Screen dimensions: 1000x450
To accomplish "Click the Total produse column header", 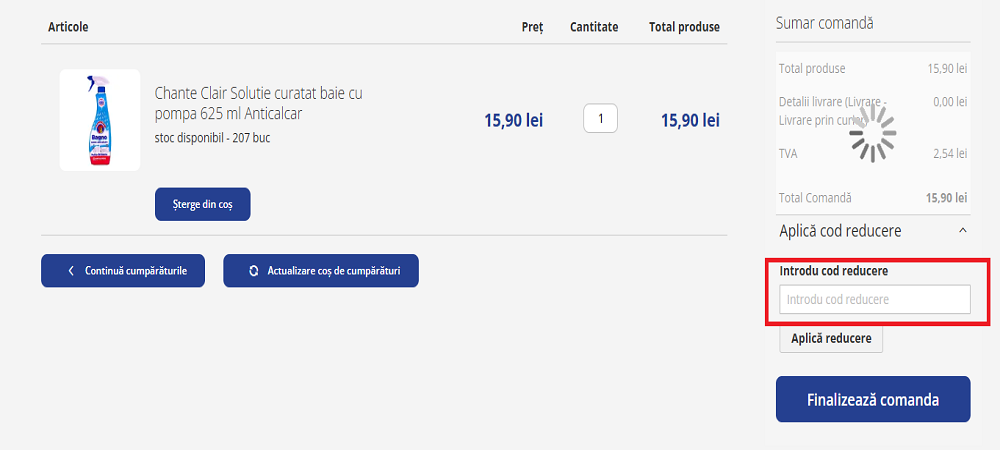I will (x=684, y=27).
